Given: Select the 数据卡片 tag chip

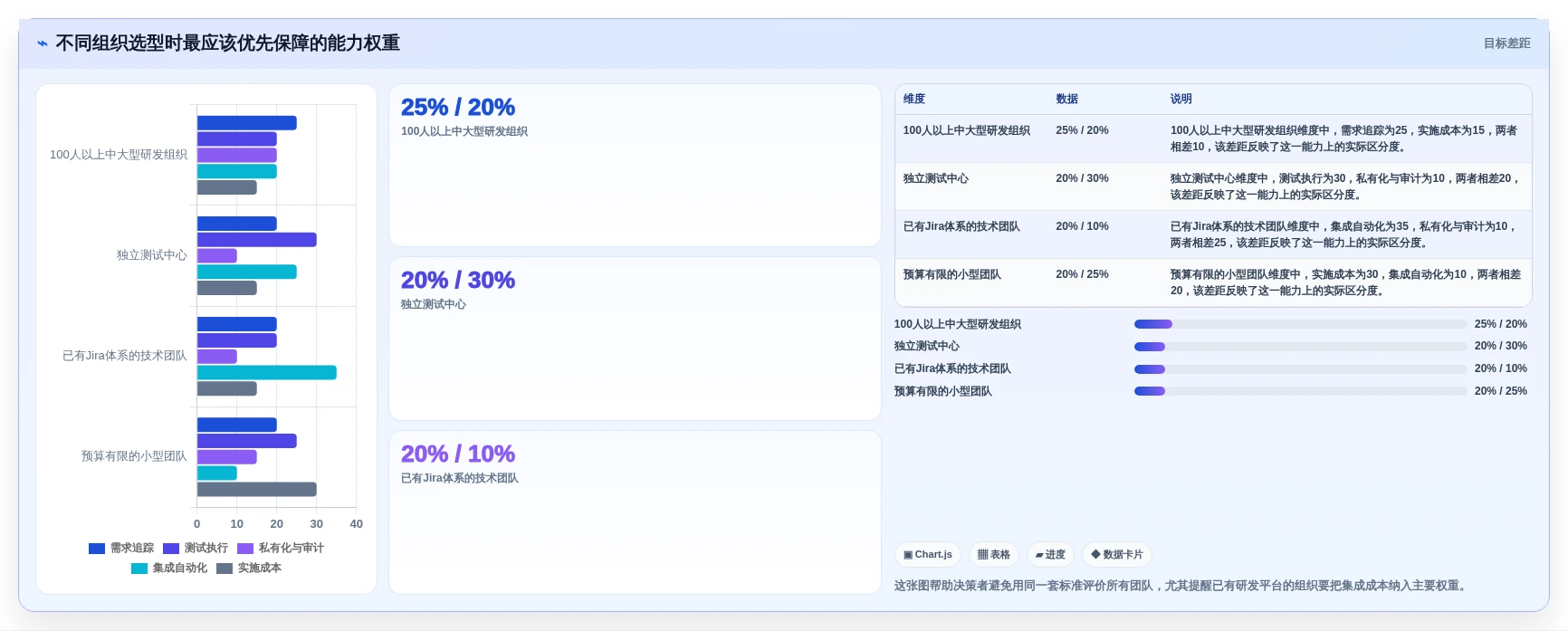Looking at the screenshot, I should click(x=1117, y=554).
